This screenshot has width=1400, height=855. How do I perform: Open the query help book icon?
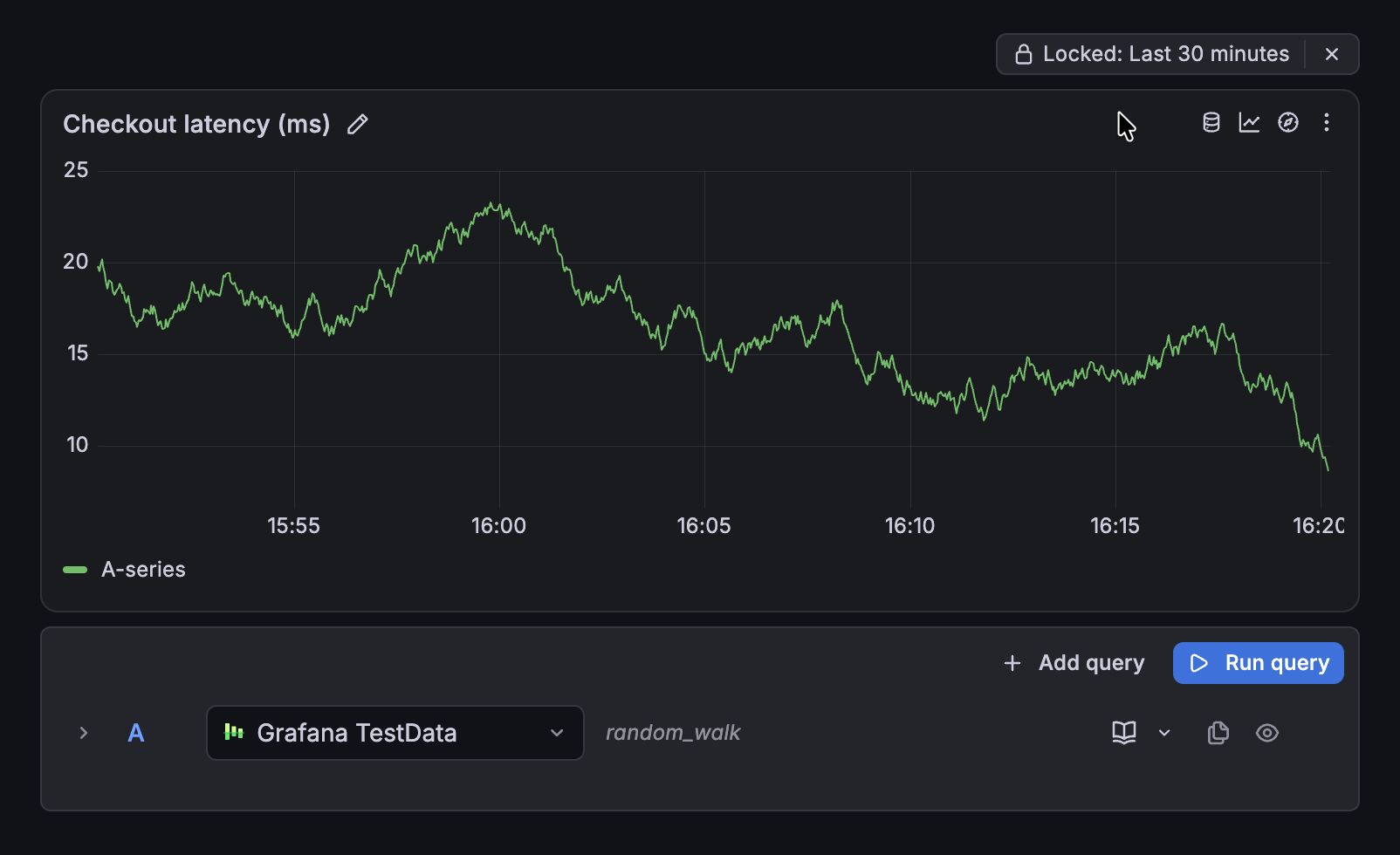click(1124, 733)
